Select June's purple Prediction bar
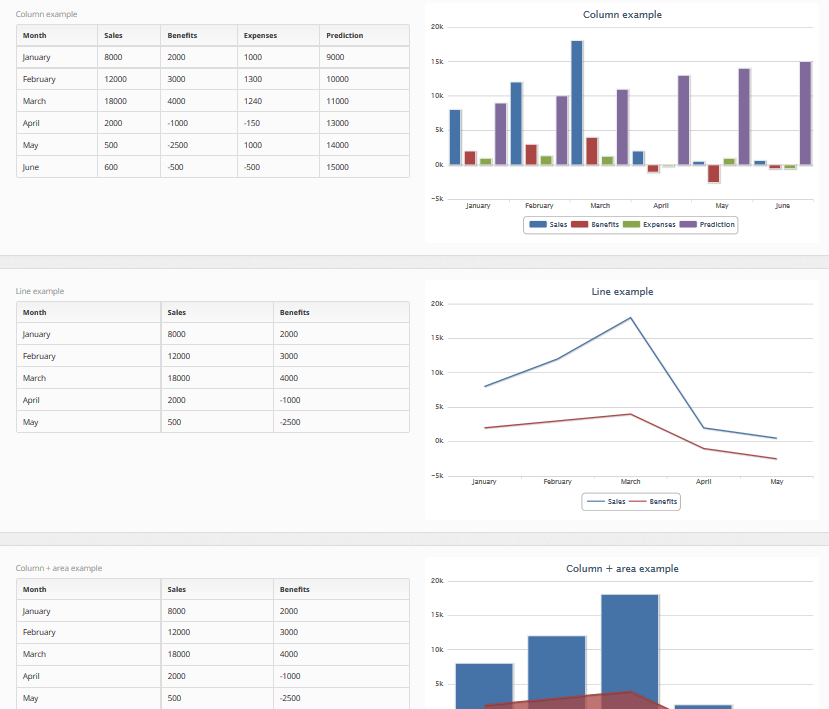Image resolution: width=829 pixels, height=709 pixels. click(805, 112)
